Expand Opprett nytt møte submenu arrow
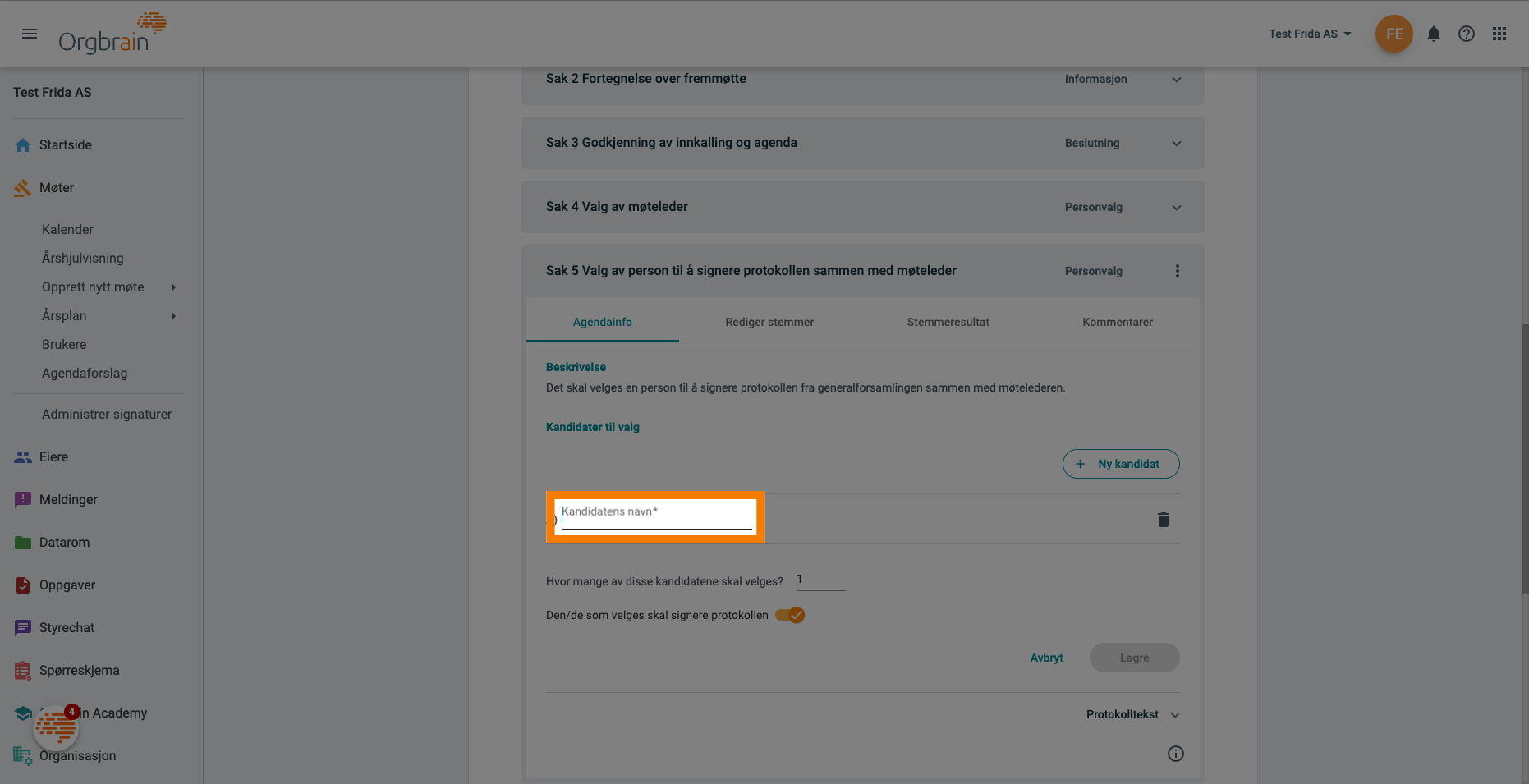This screenshot has height=784, width=1529. click(x=173, y=287)
